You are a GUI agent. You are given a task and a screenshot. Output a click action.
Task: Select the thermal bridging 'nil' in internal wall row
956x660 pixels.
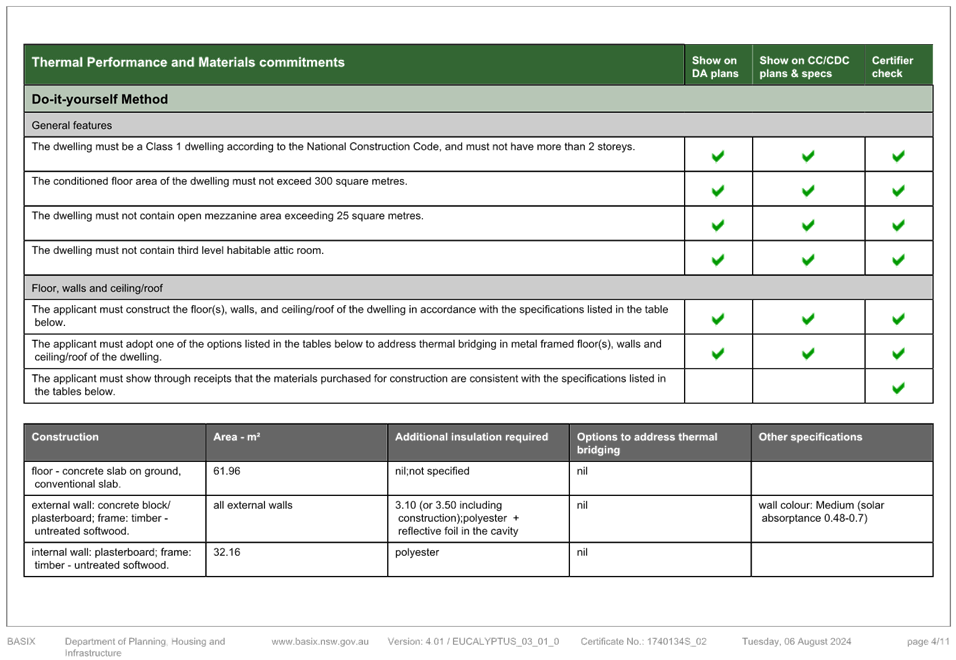[582, 552]
